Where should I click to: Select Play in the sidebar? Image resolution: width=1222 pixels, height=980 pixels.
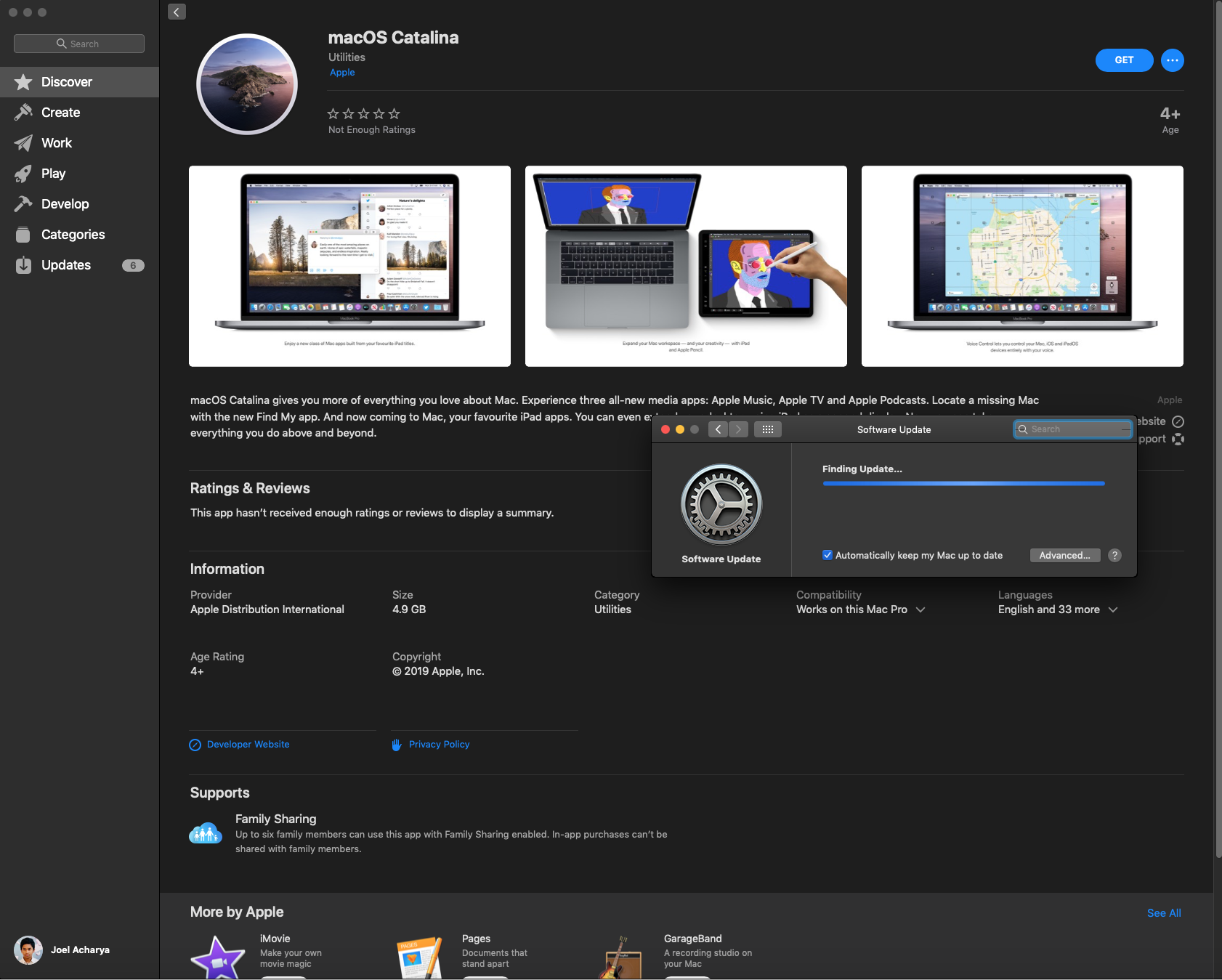tap(79, 174)
